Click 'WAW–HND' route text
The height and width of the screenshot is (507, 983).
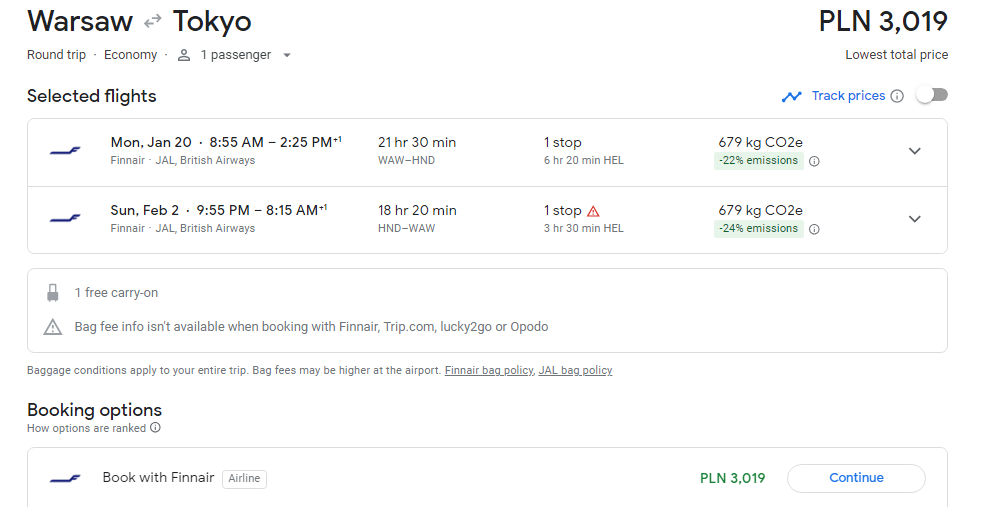pos(406,160)
